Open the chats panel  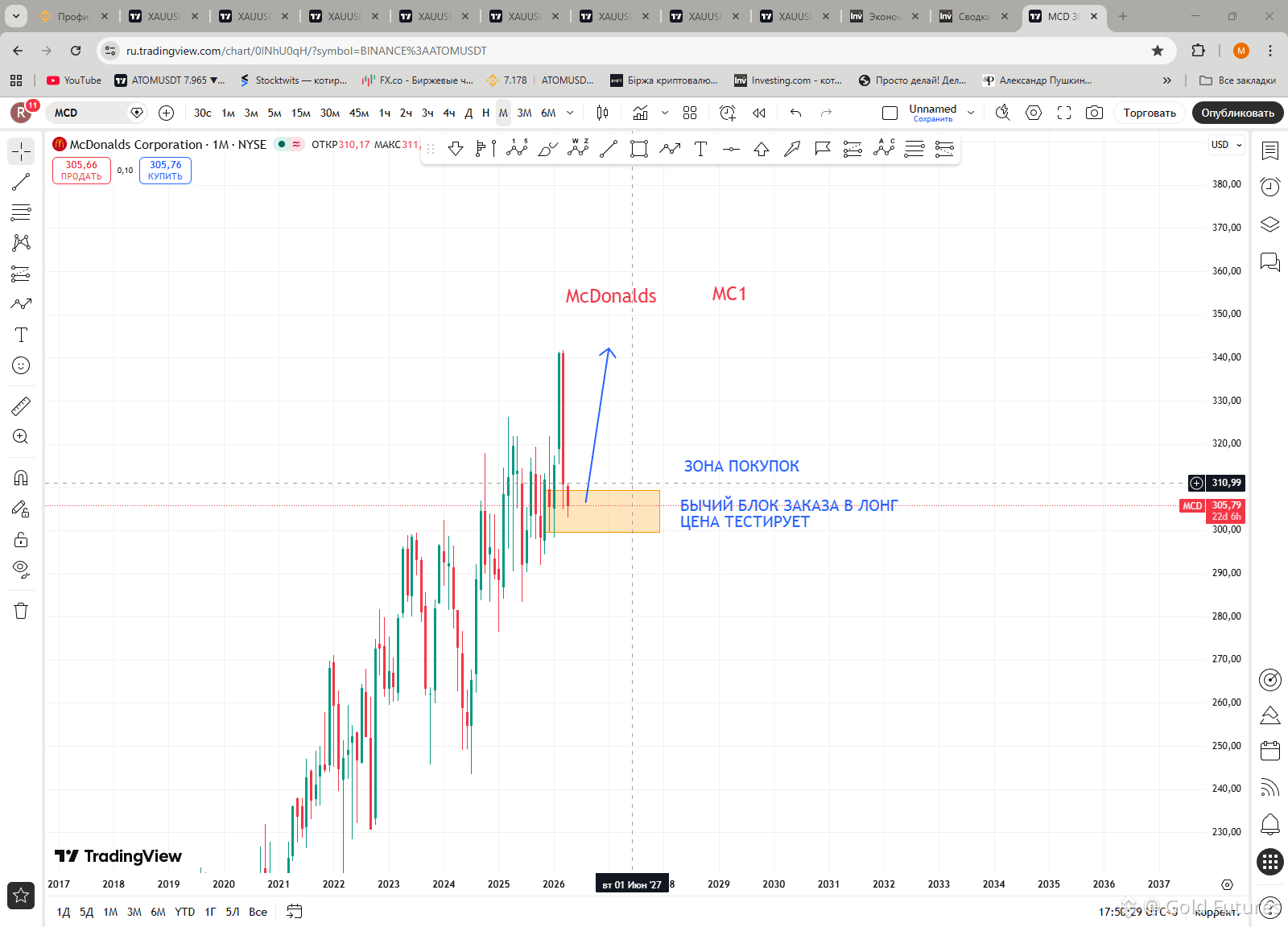pyautogui.click(x=1270, y=262)
